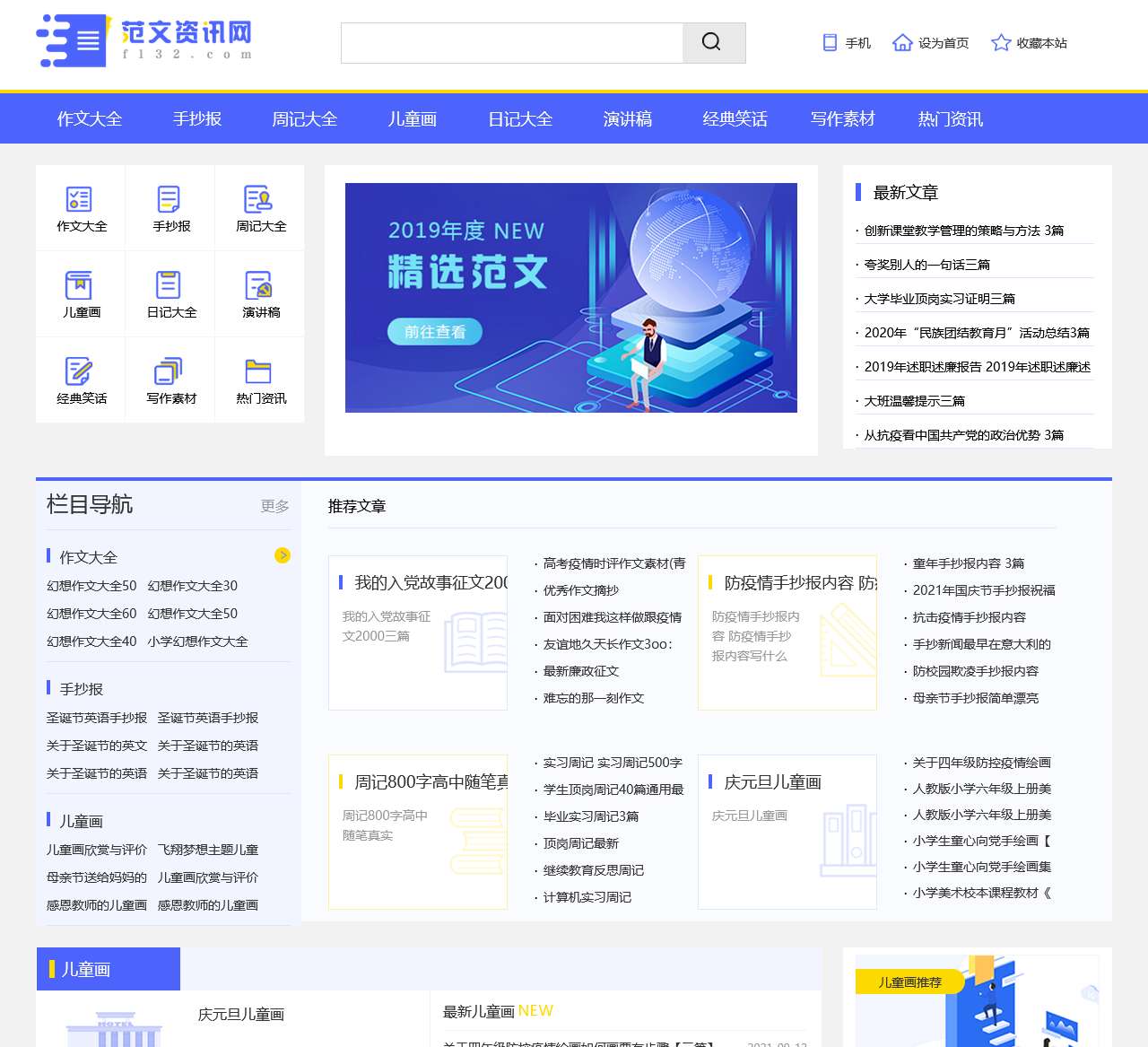Open the 2019年度精选范文 banner image

coord(571,298)
